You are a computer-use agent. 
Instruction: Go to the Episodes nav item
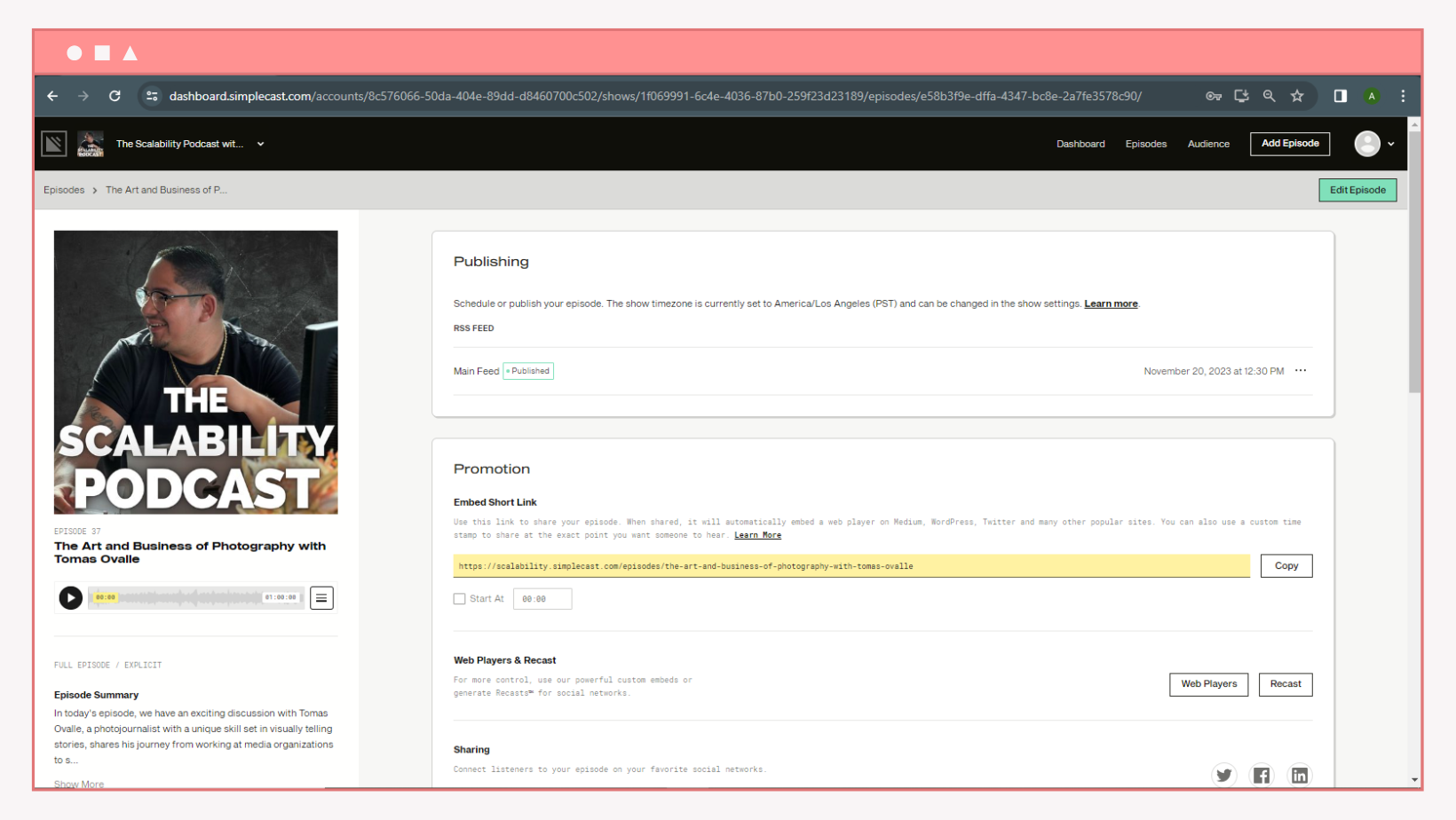click(1146, 144)
